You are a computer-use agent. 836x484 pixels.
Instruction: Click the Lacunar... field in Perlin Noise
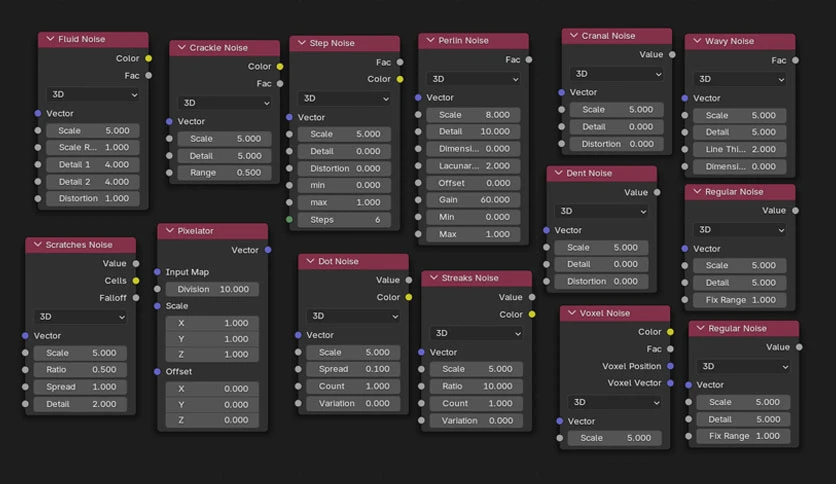pos(473,166)
